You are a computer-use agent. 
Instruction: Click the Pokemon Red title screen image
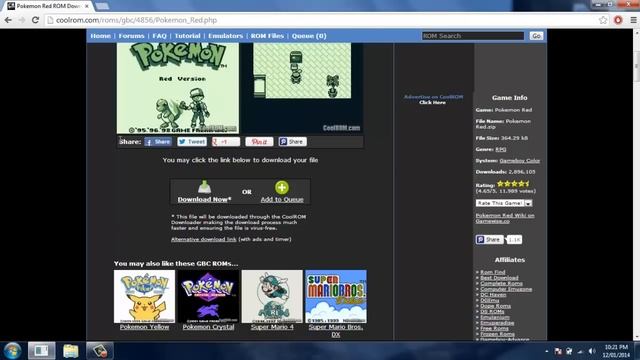click(x=178, y=88)
